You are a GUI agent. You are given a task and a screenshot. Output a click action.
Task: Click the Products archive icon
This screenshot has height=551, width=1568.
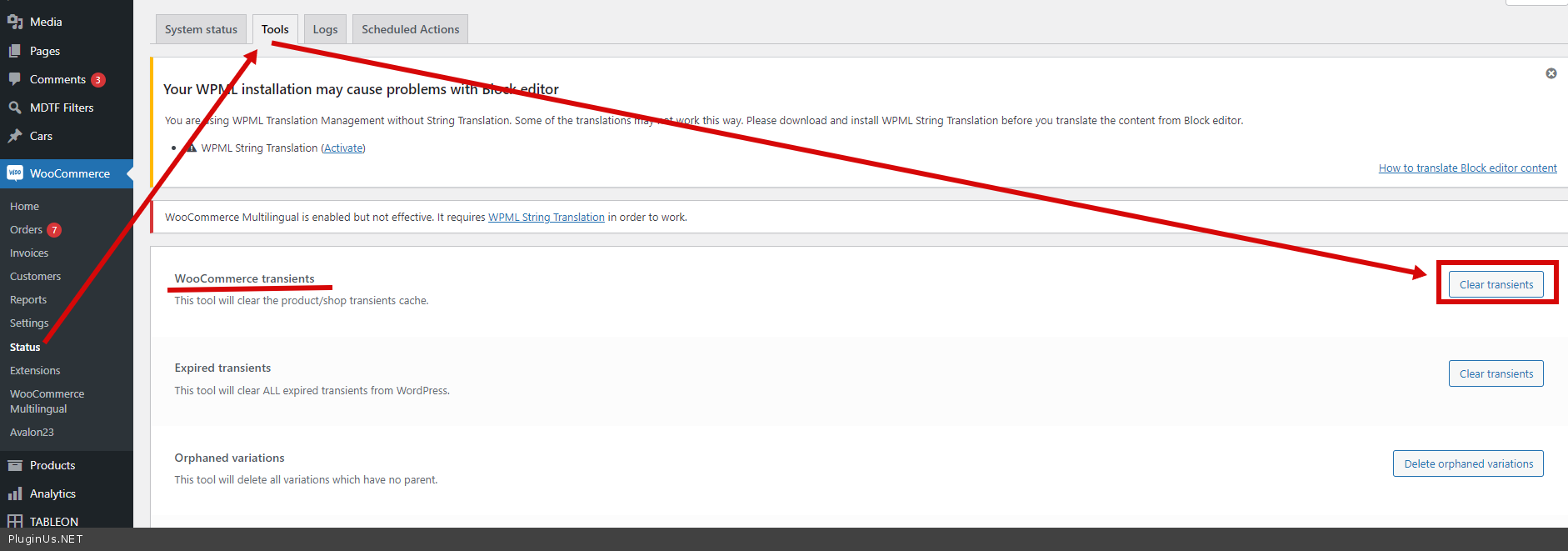(15, 465)
